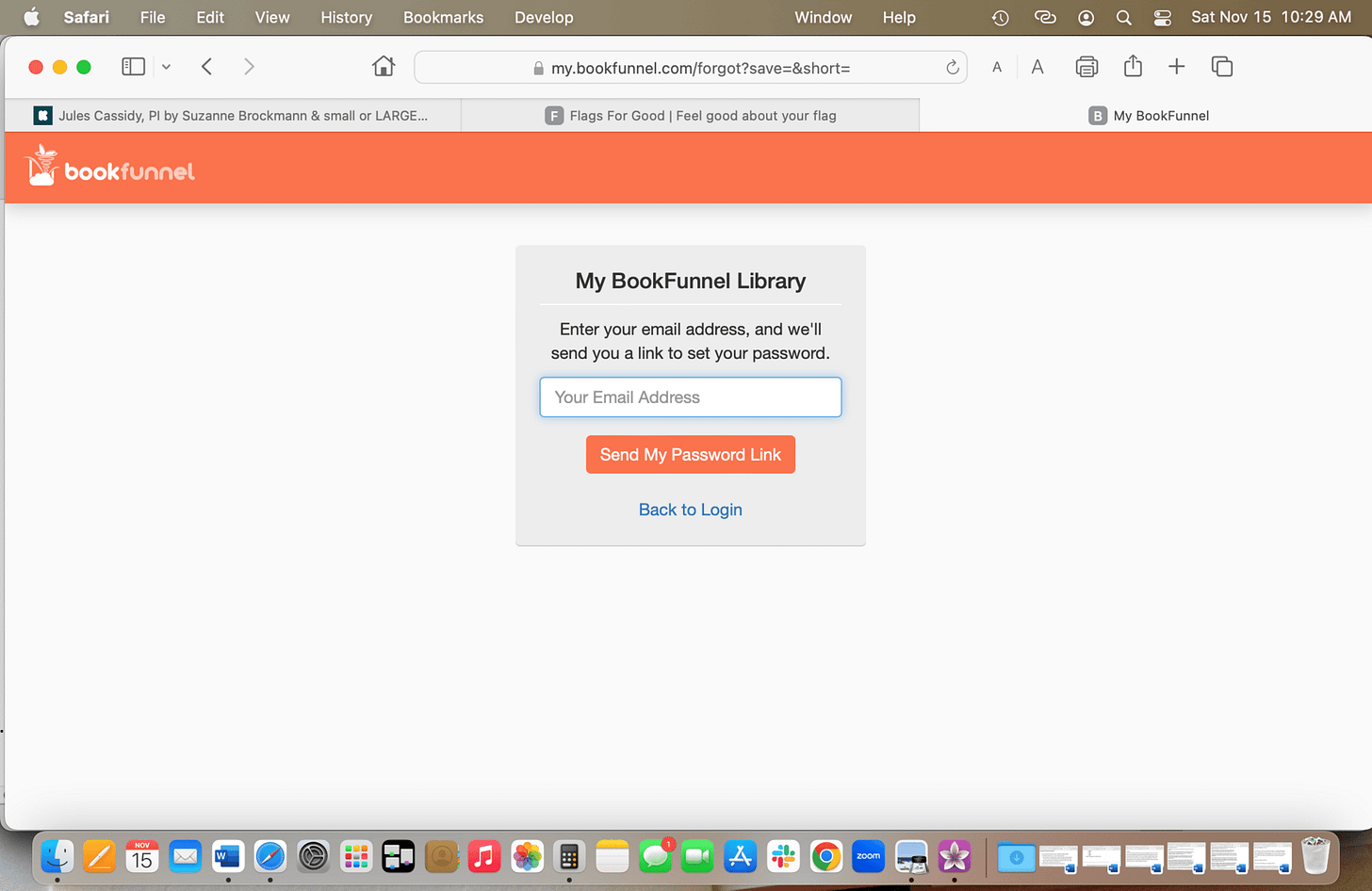Open the Bookmarks menu
This screenshot has width=1372, height=891.
click(443, 17)
